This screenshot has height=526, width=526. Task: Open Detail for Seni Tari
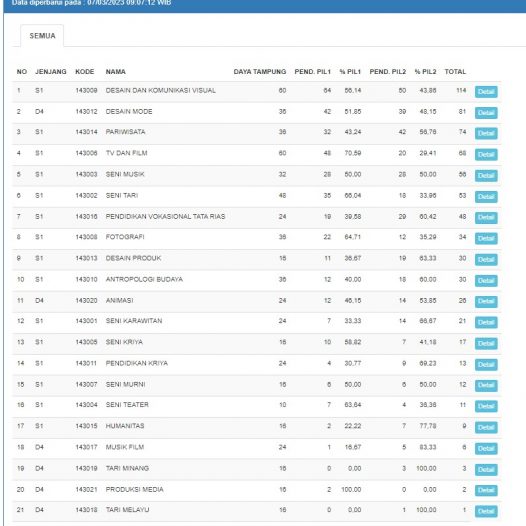tap(486, 197)
